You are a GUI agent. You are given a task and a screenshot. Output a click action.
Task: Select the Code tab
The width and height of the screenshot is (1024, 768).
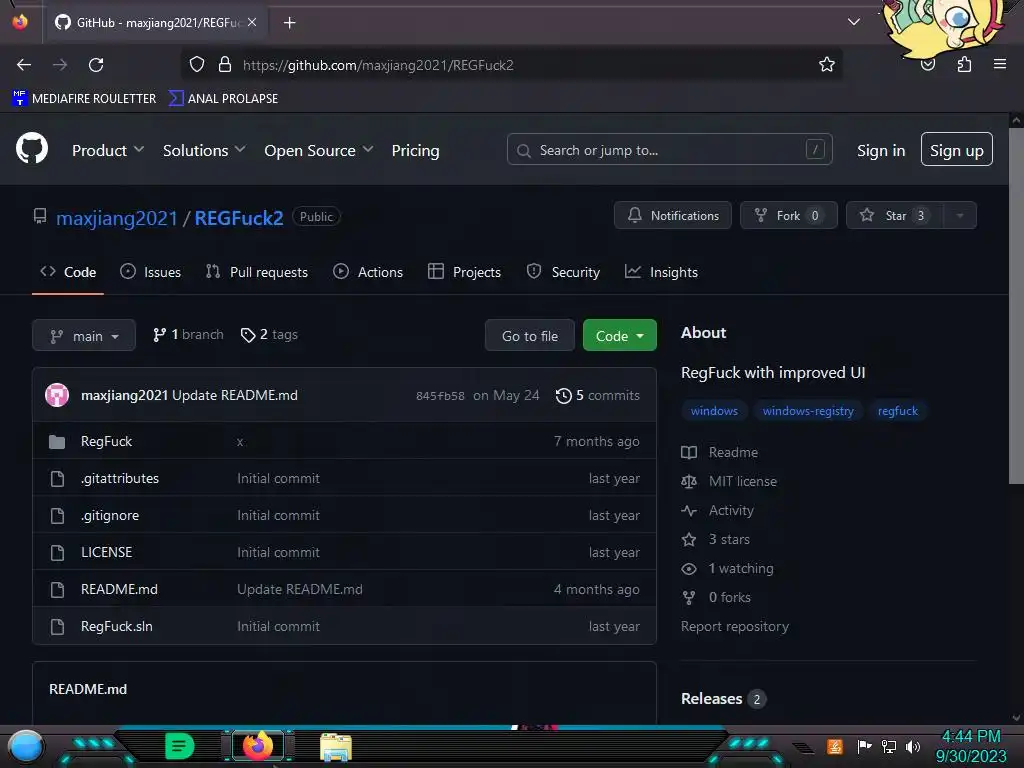(x=68, y=272)
